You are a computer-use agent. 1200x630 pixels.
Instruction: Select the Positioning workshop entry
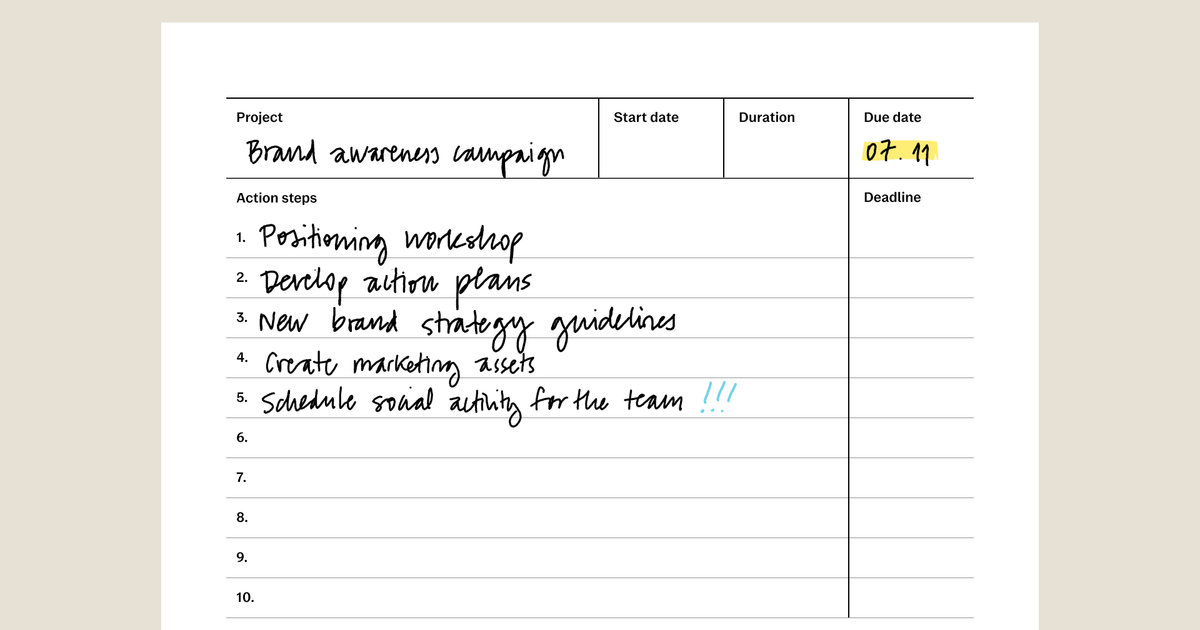390,238
